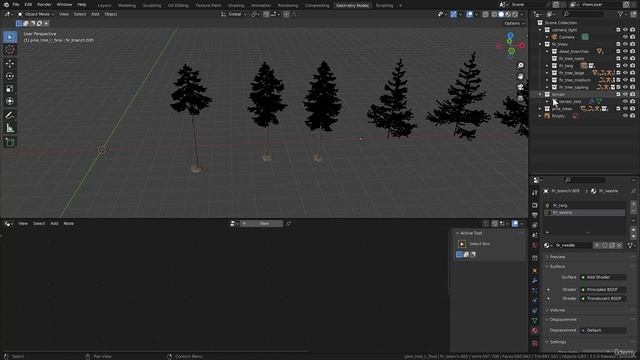Open the node editor Node menu

69,224
